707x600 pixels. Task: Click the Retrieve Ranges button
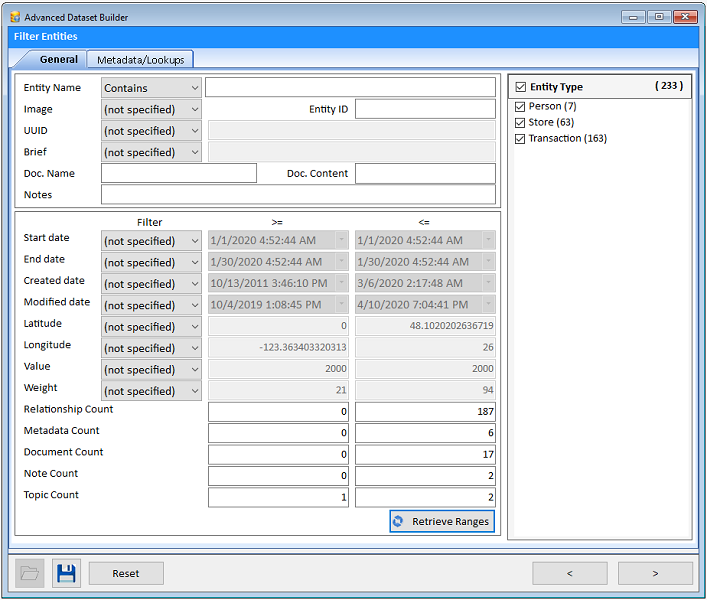442,522
